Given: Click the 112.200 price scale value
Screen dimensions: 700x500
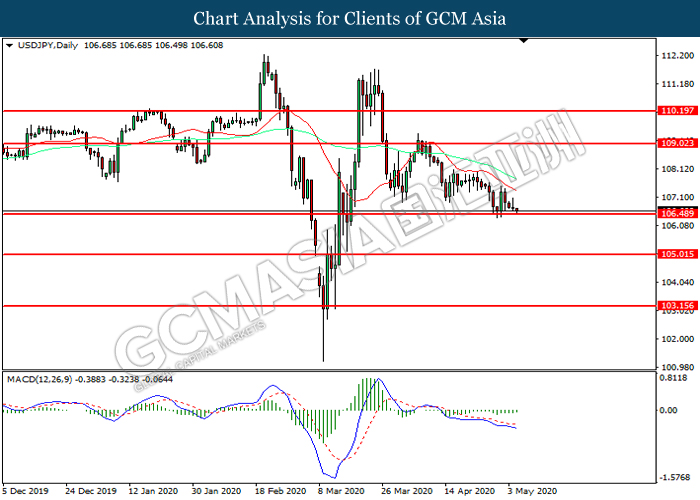Looking at the screenshot, I should 678,55.
